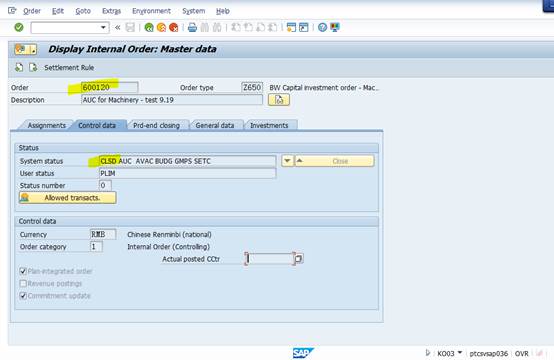Click the yellow icon left of the title

[25, 49]
